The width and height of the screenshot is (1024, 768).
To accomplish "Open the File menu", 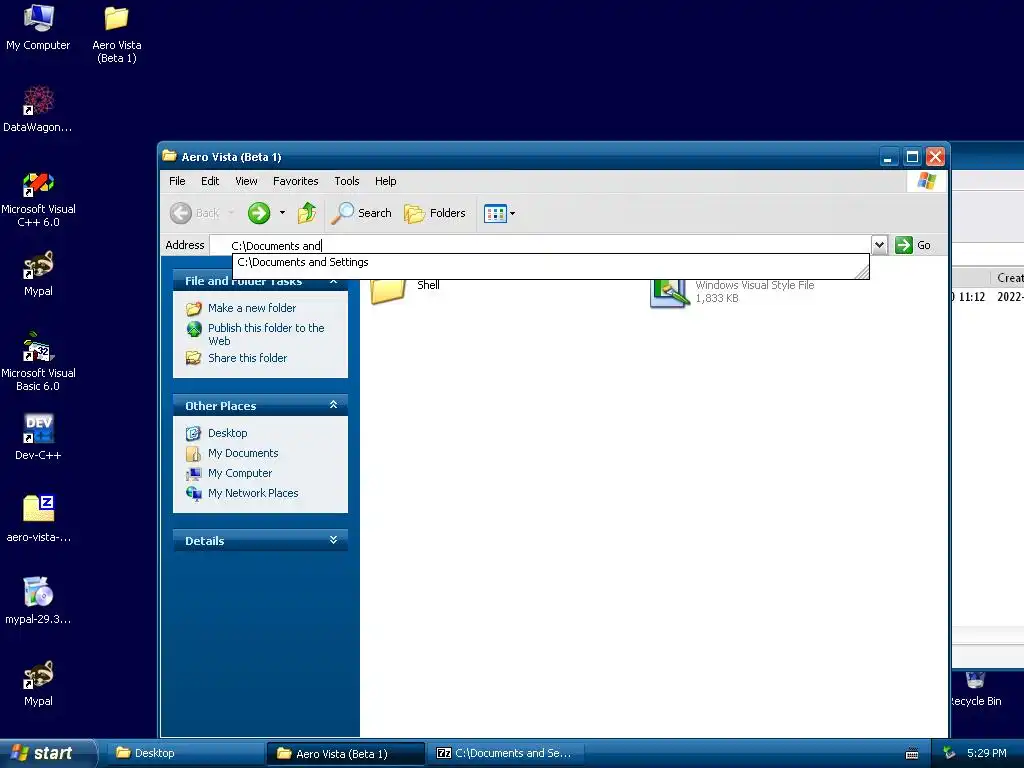I will [x=177, y=181].
